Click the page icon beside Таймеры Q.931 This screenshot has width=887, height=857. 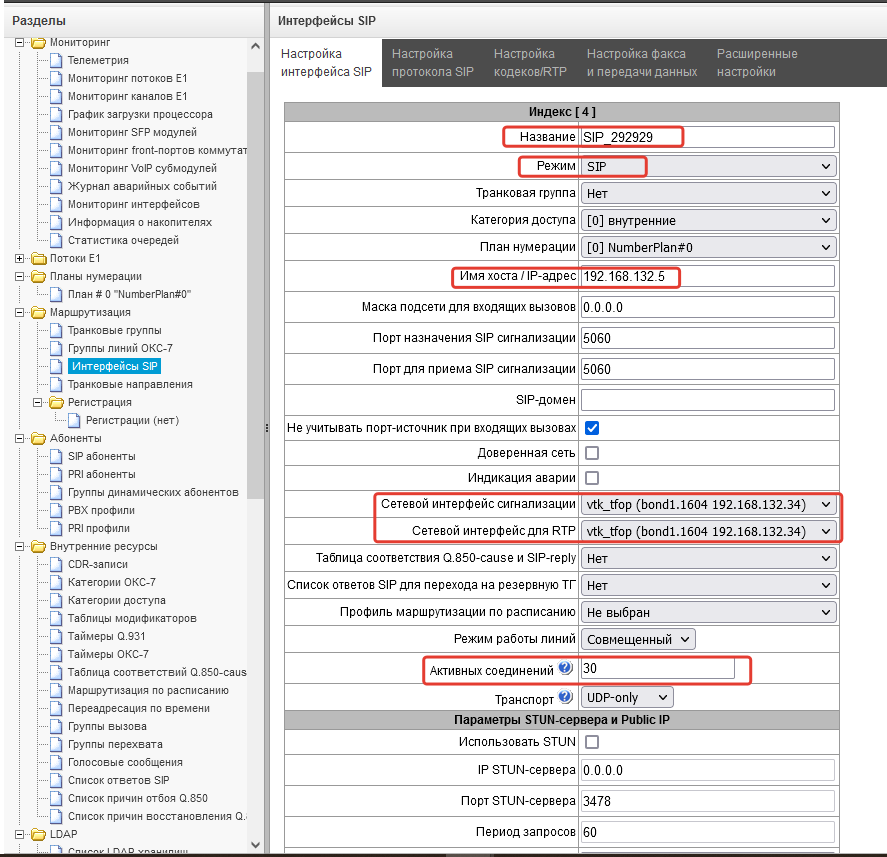click(56, 636)
